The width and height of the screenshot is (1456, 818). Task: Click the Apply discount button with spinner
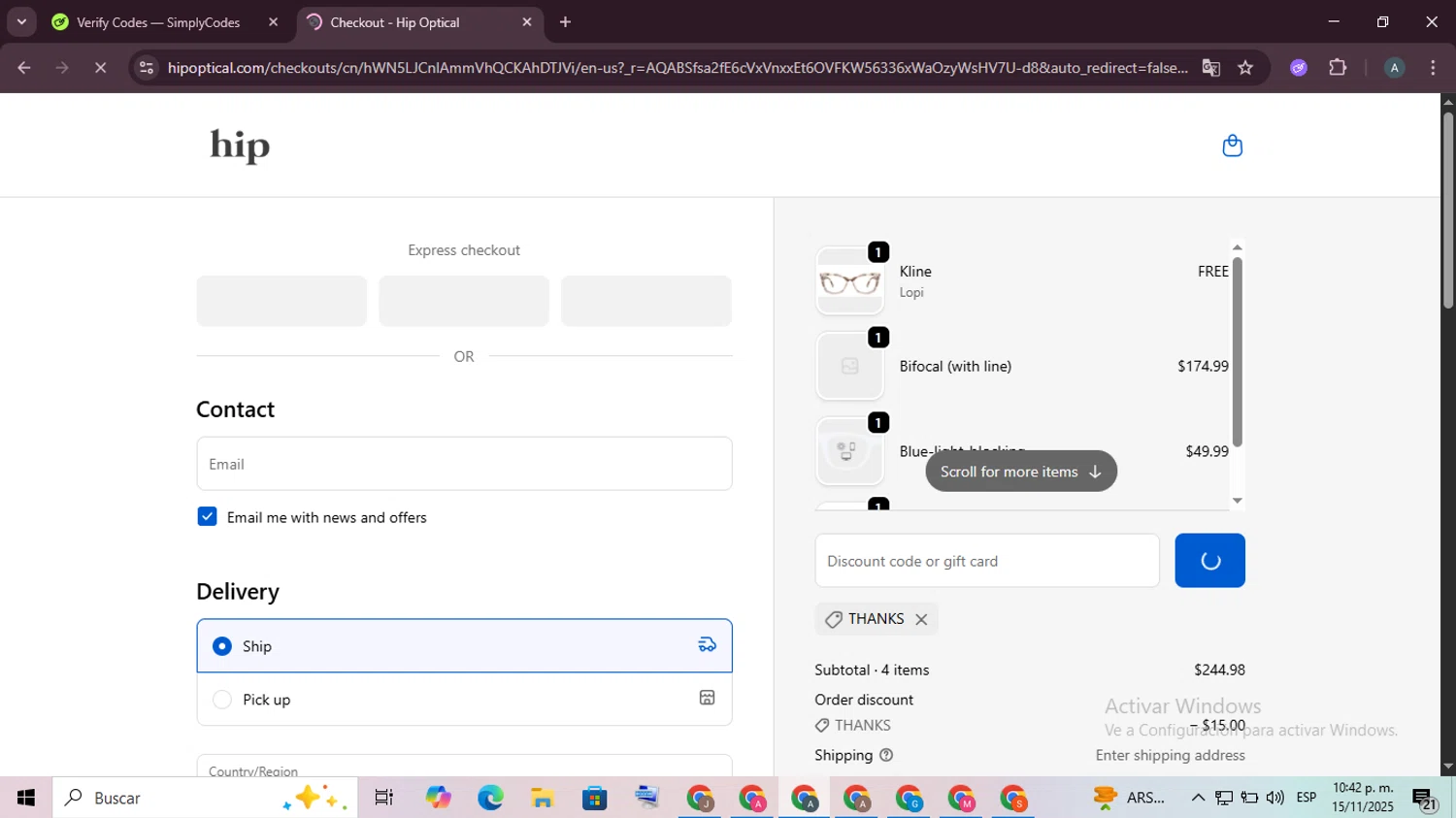1209,561
